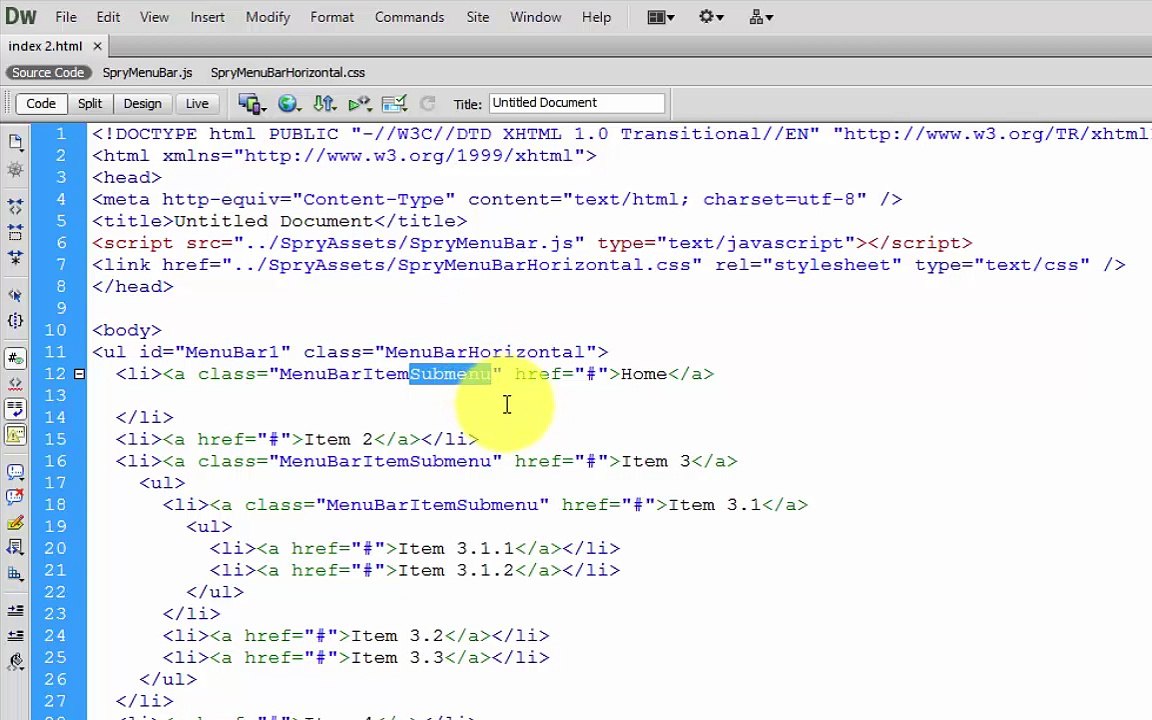Open the Help menu
The height and width of the screenshot is (720, 1152).
pyautogui.click(x=596, y=17)
